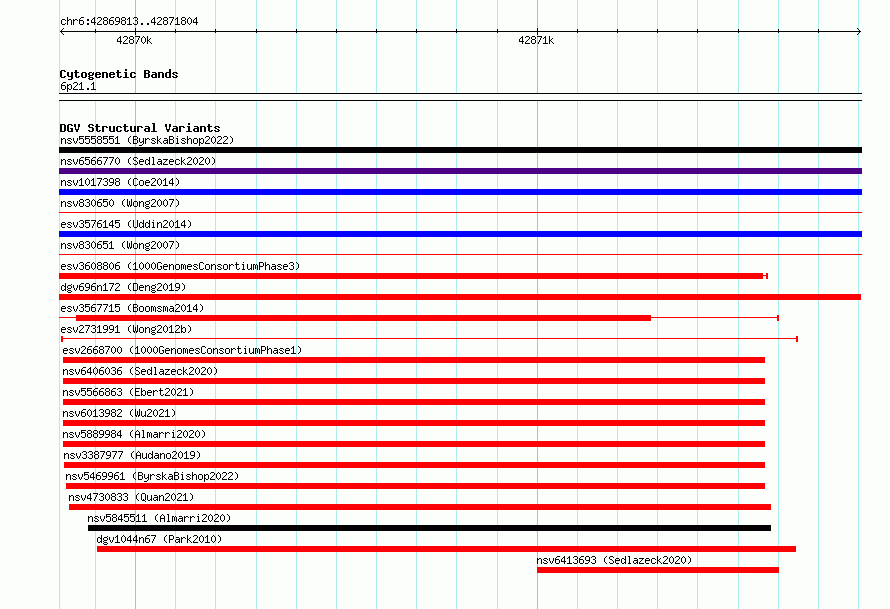890x609 pixels.
Task: Click the purple bar of nsv6566770
Action: point(460,171)
